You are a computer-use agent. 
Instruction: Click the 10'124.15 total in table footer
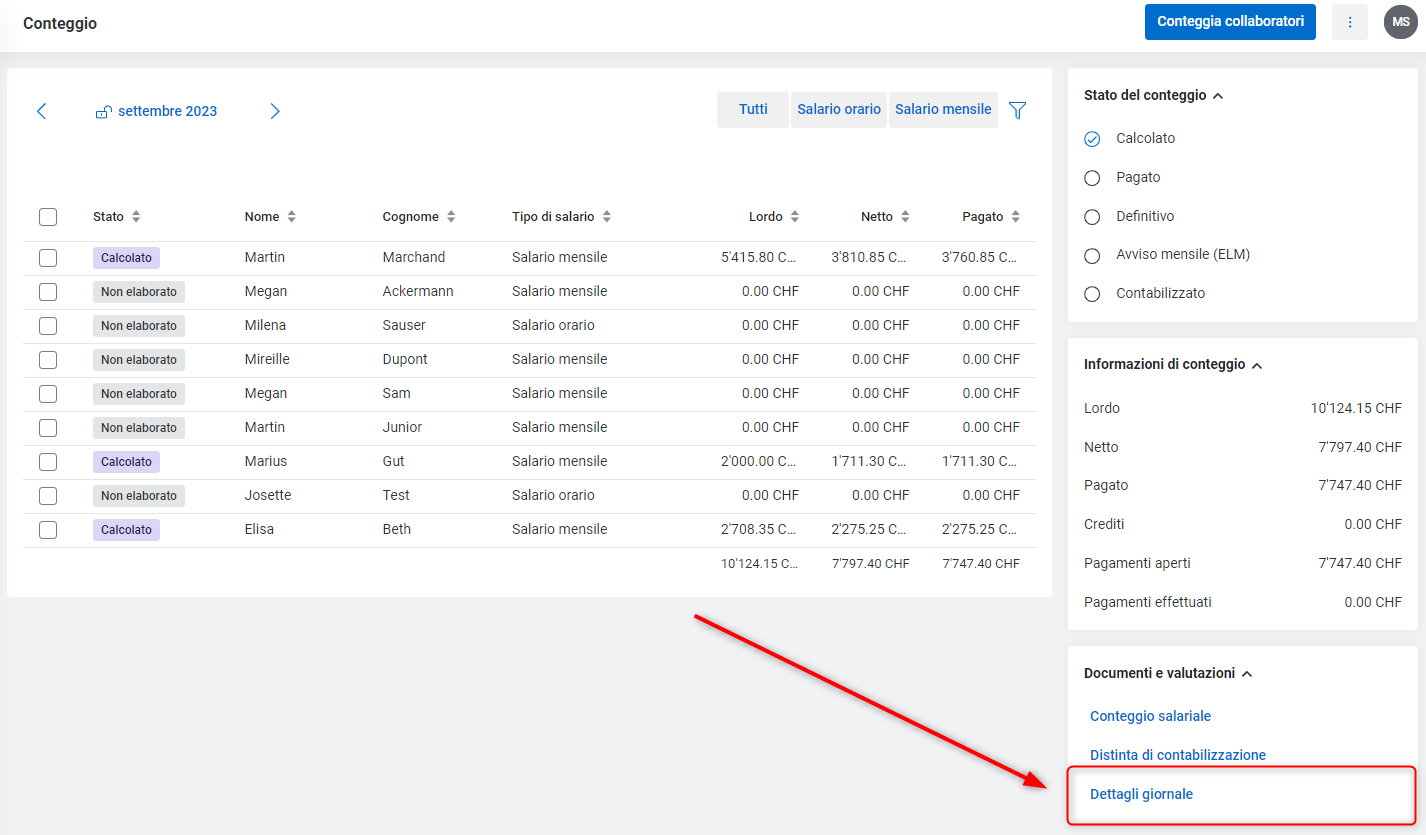[758, 564]
